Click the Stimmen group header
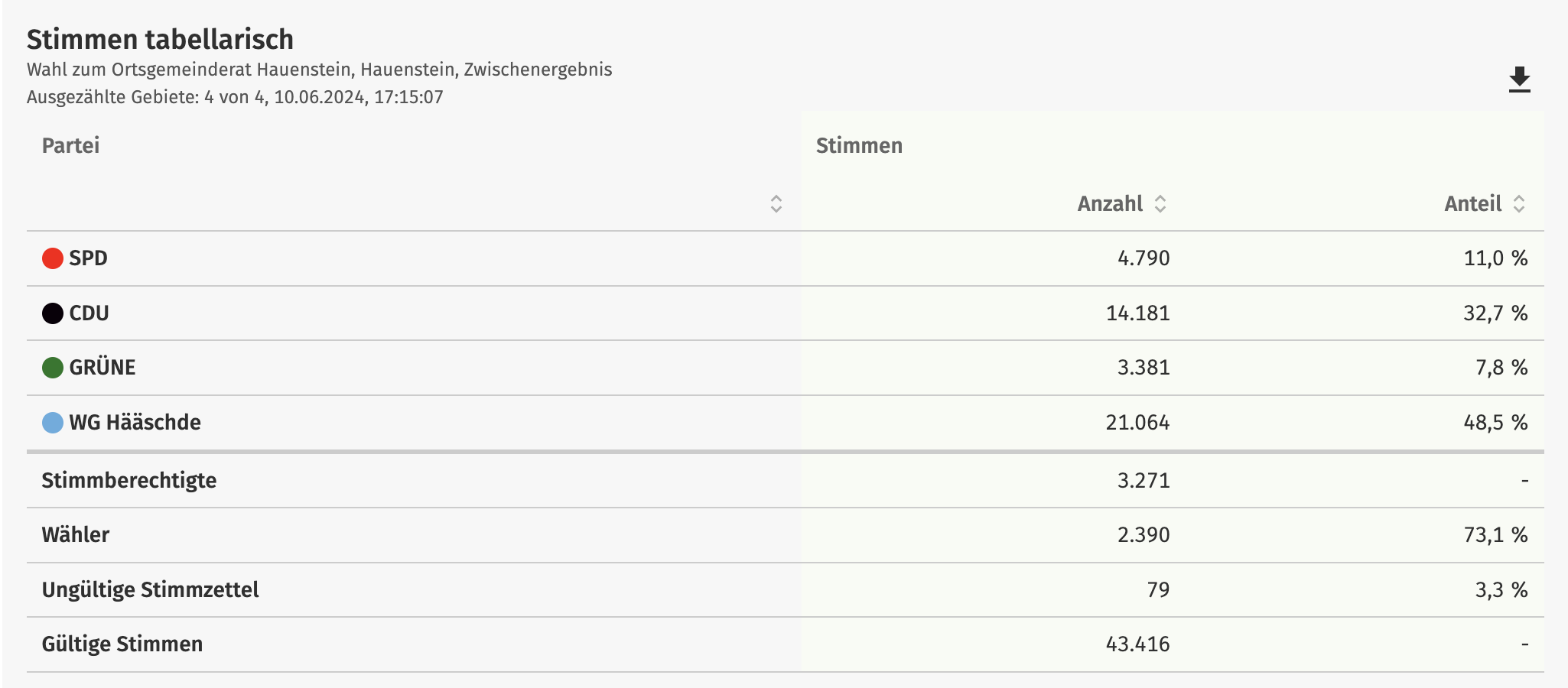The width and height of the screenshot is (1568, 688). tap(859, 146)
